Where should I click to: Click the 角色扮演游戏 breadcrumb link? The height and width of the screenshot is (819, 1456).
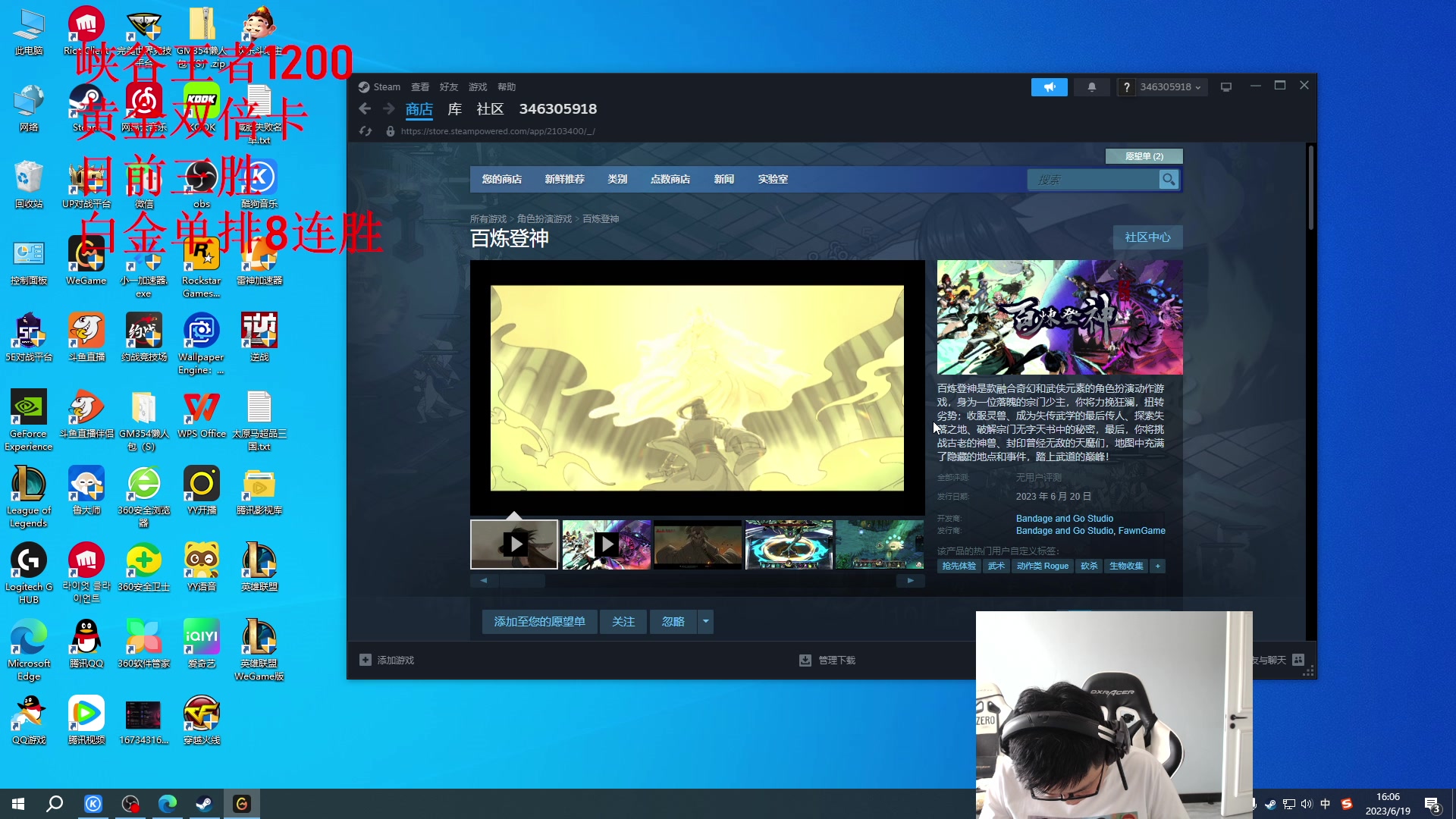coord(544,219)
